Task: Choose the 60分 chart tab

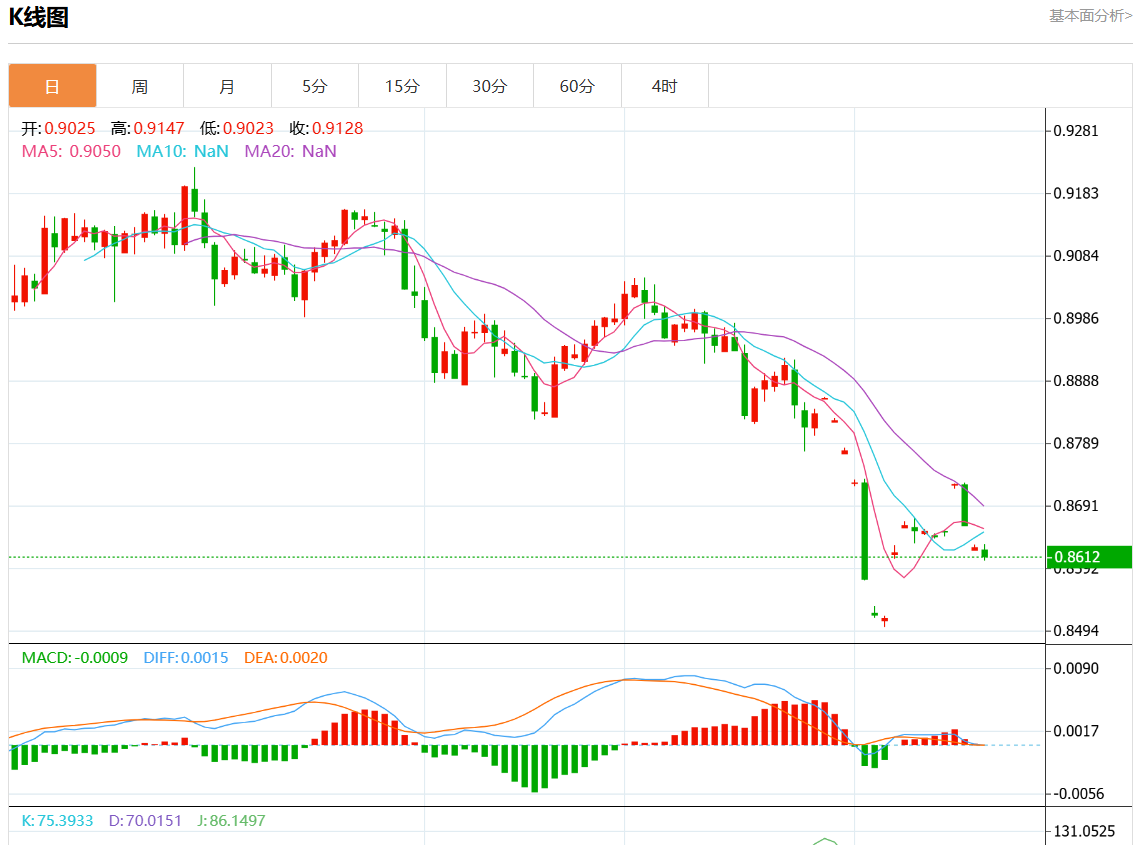Action: point(577,86)
